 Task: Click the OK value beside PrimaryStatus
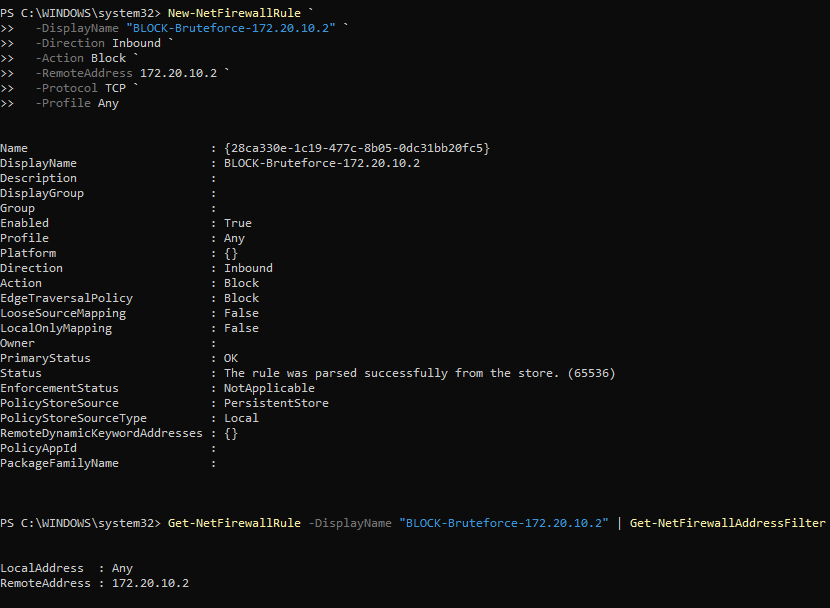pyautogui.click(x=231, y=358)
